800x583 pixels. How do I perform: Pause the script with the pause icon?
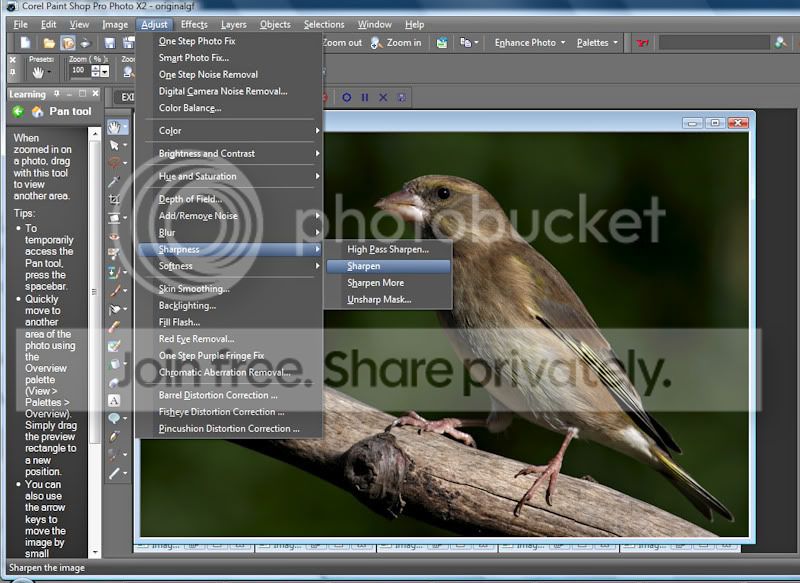pos(365,97)
